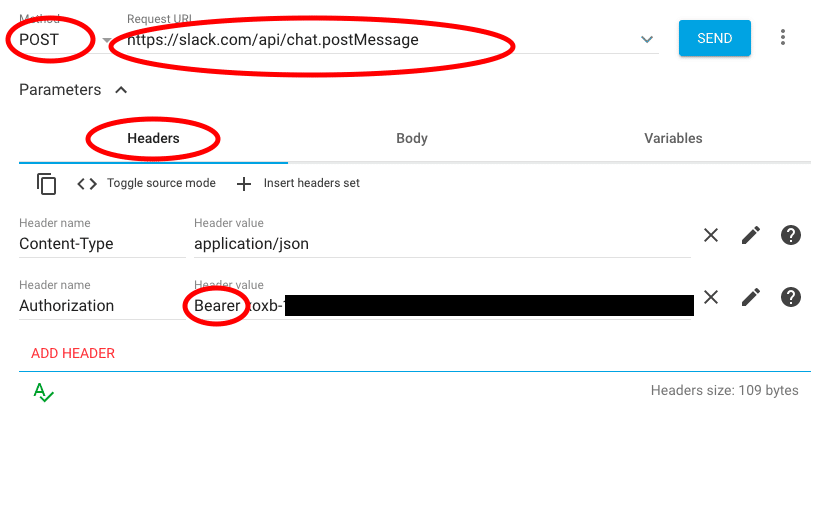Expand the Request URL history dropdown
Screen dimensions: 833x508
[x=647, y=40]
